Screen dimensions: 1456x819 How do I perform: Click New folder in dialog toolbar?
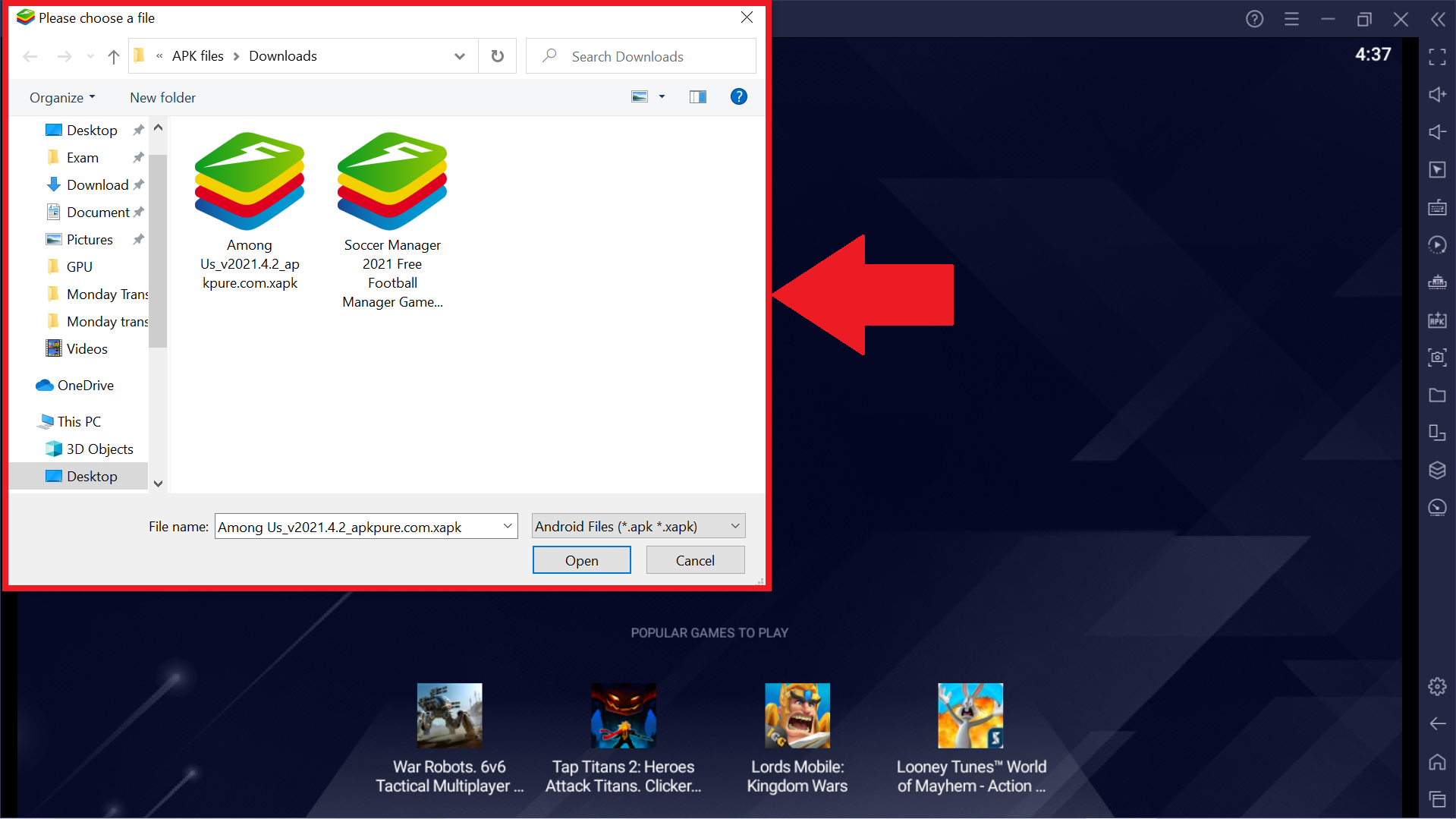(x=163, y=98)
